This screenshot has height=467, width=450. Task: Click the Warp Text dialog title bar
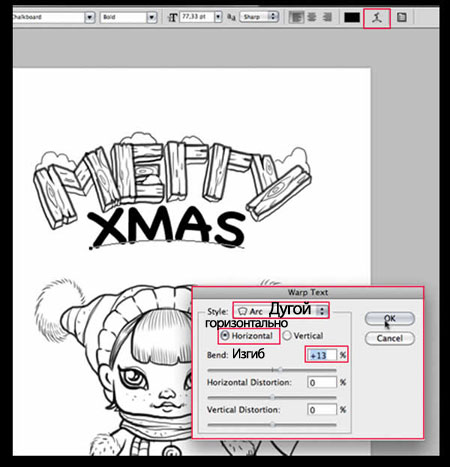pos(308,292)
